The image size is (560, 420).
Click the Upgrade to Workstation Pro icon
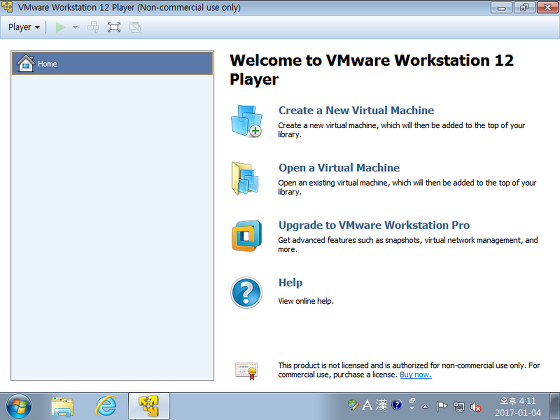pyautogui.click(x=246, y=236)
